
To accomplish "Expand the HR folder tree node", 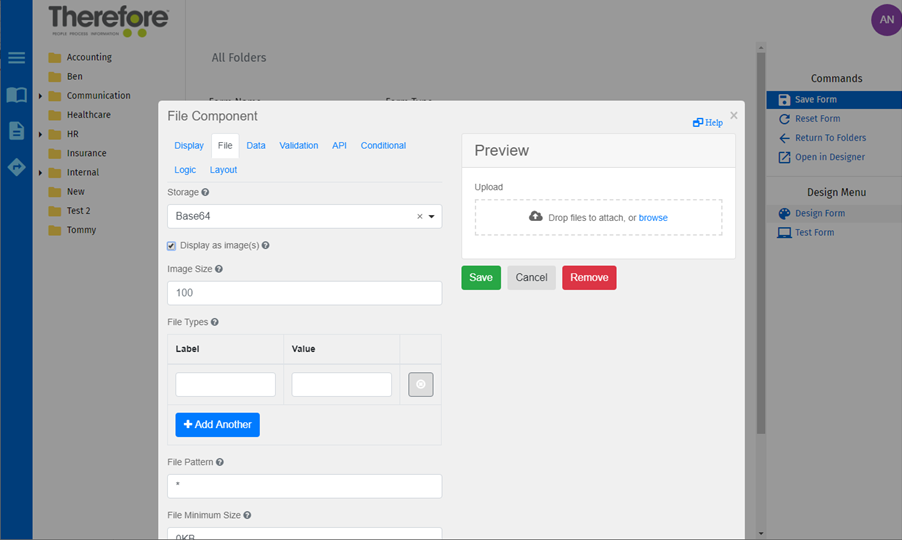I will (41, 134).
